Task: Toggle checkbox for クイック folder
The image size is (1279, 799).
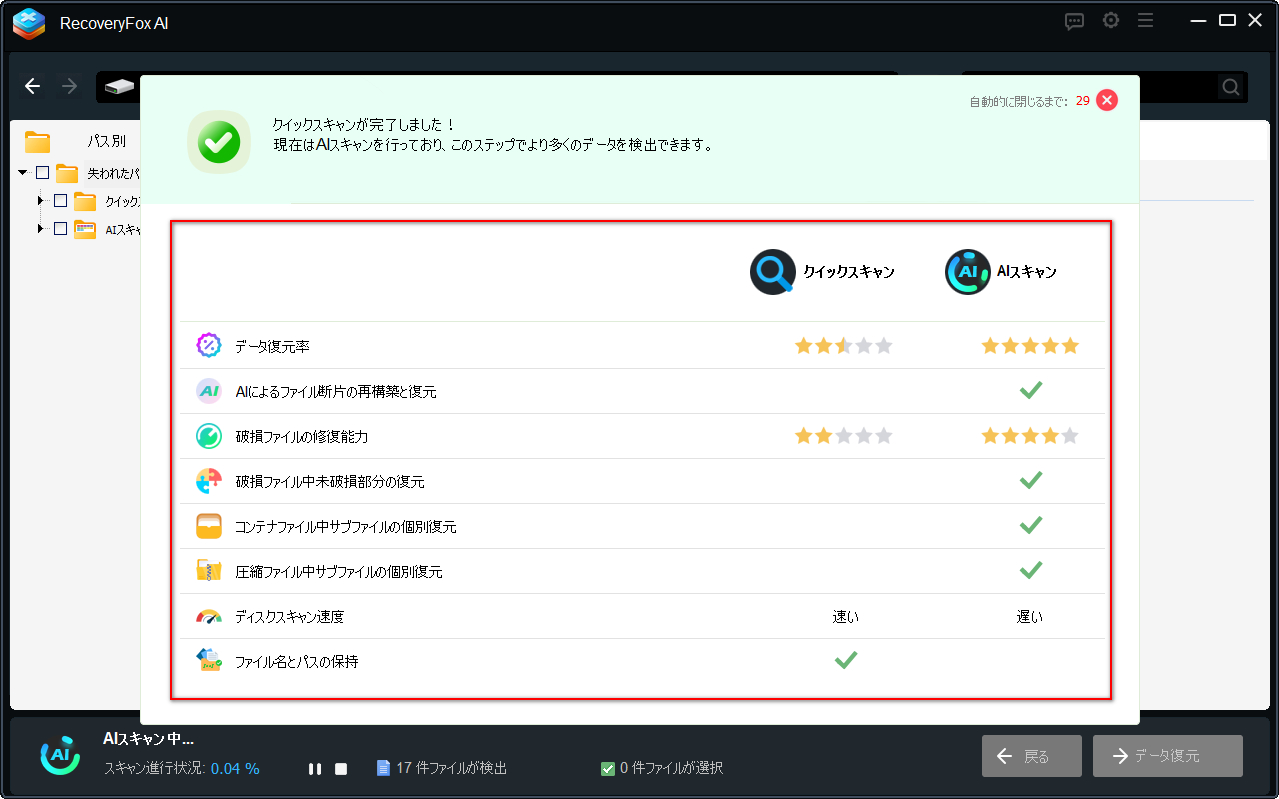Action: pos(60,200)
